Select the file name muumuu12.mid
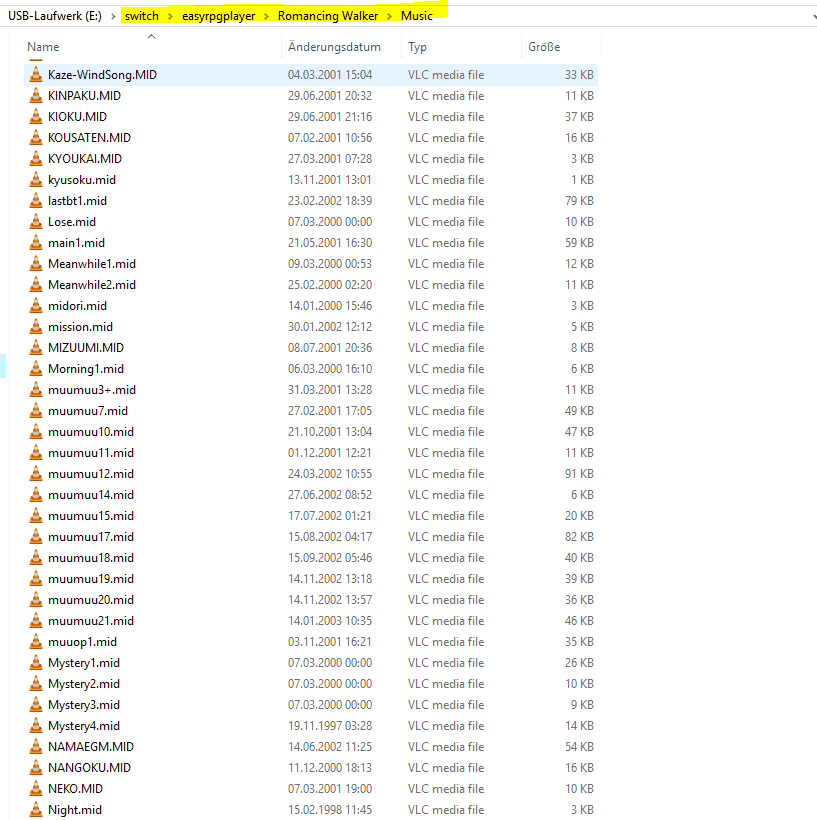Viewport: 817px width, 820px height. (x=91, y=473)
